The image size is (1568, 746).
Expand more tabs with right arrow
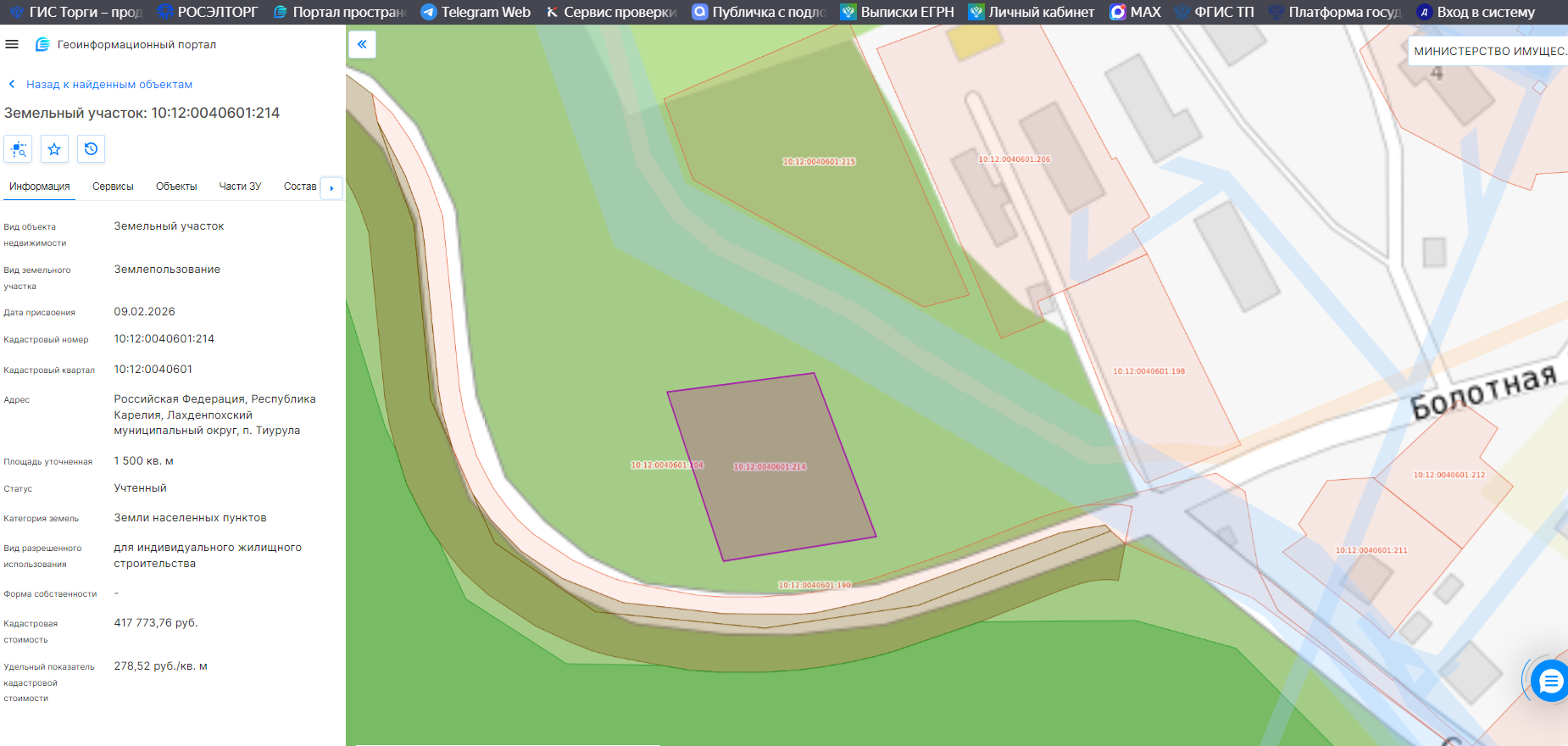point(331,187)
